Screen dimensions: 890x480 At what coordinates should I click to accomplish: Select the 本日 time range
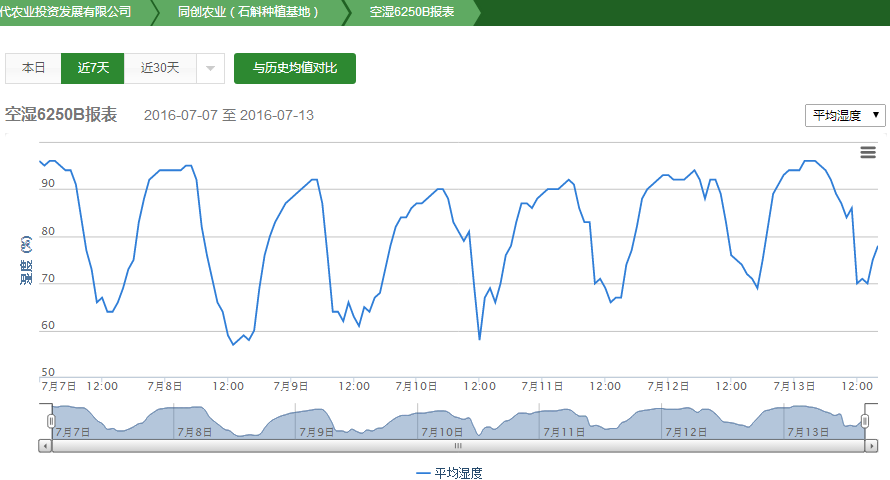(x=34, y=68)
